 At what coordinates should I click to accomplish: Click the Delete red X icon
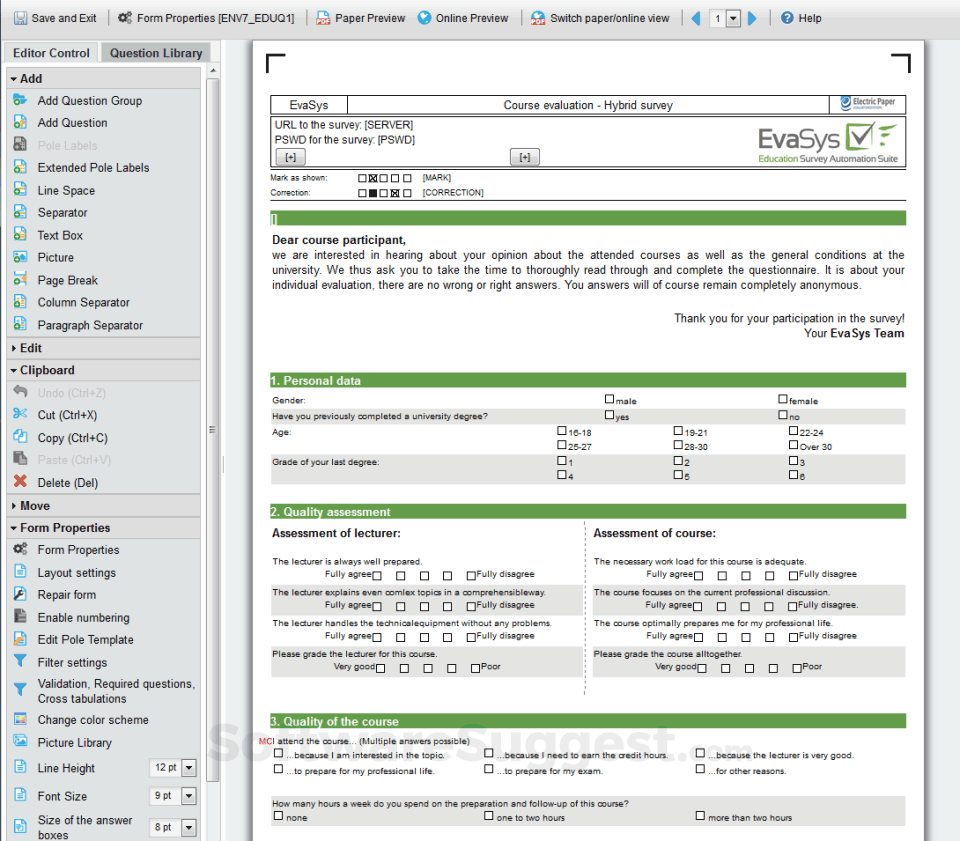tap(20, 482)
